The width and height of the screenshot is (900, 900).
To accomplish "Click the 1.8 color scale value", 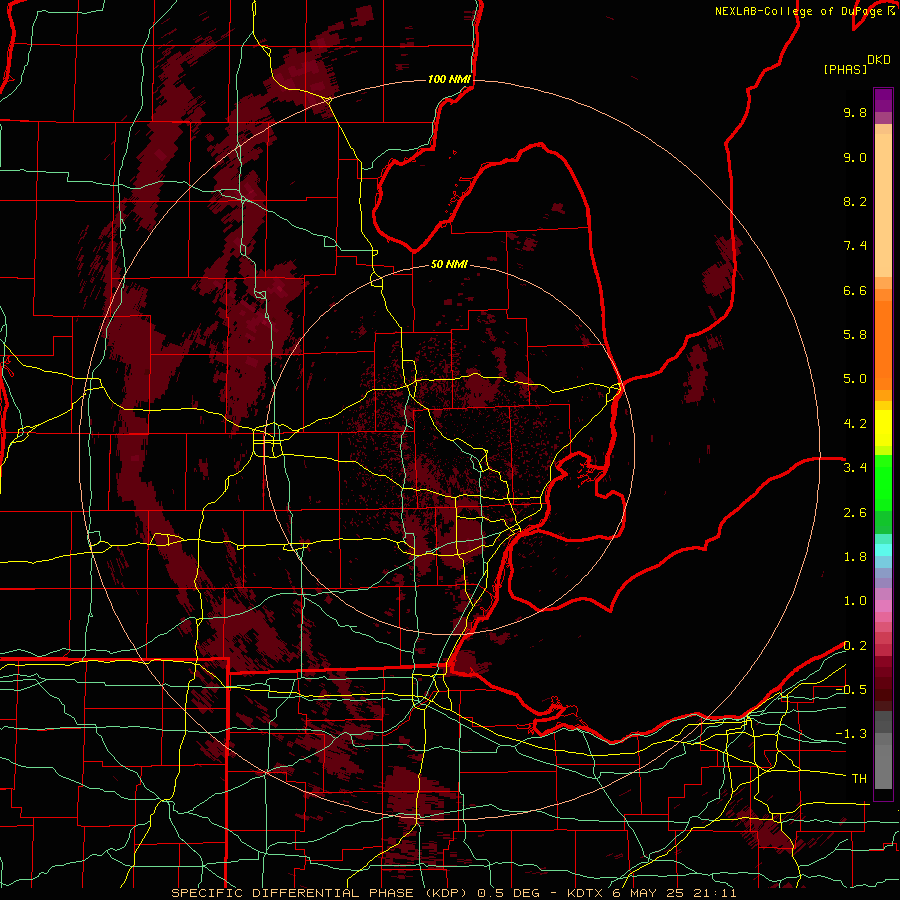I will 855,557.
